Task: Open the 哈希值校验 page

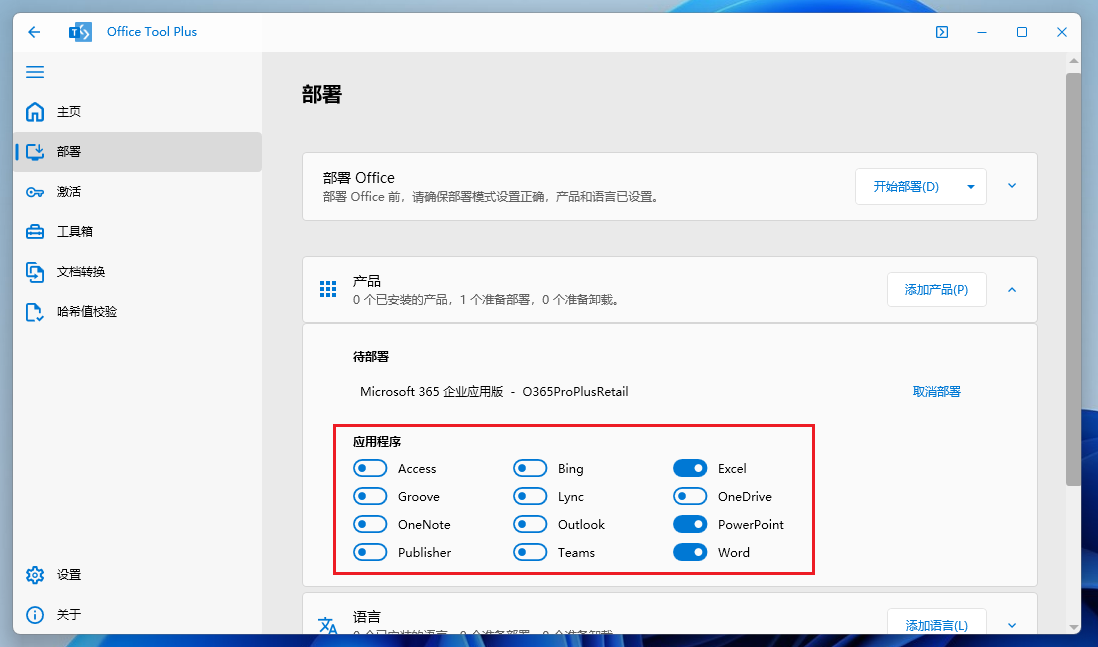Action: (x=137, y=312)
